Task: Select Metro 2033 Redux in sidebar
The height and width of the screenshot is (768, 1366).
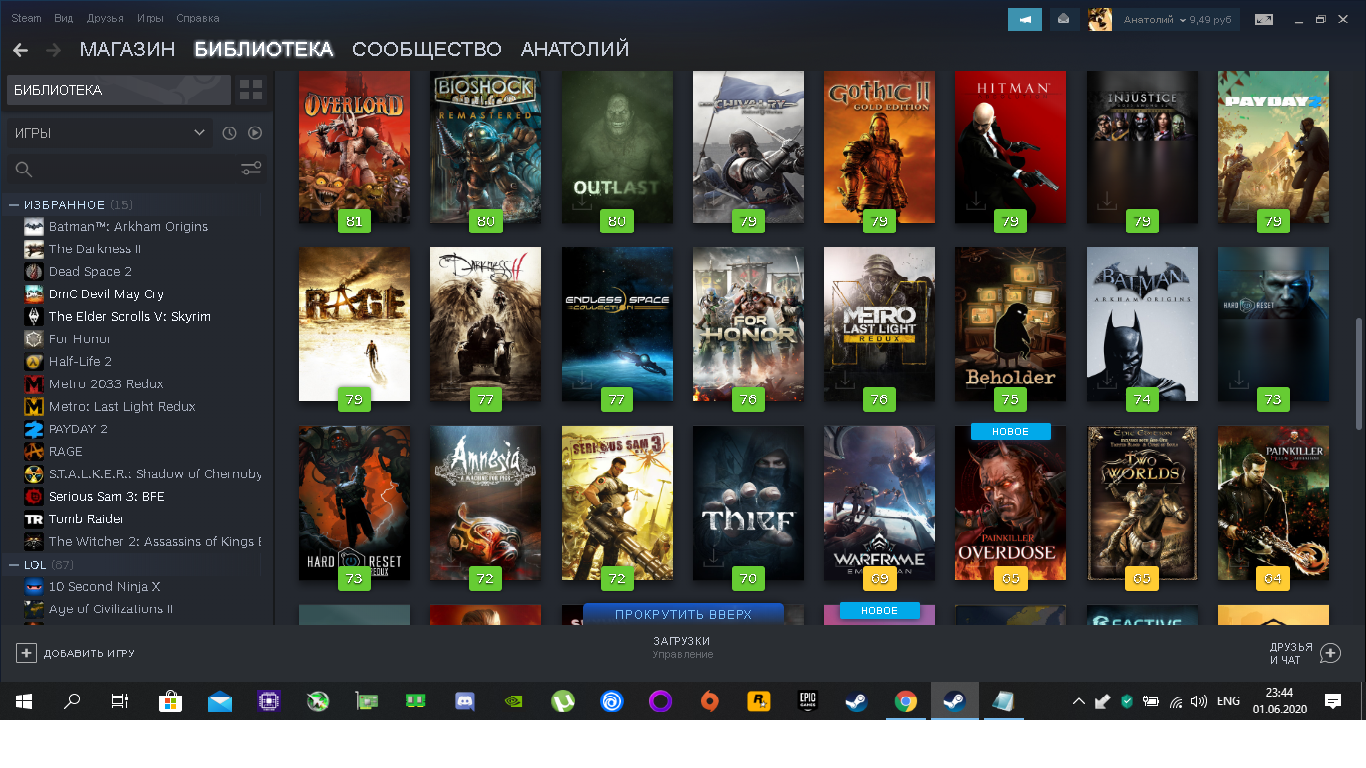Action: click(x=106, y=384)
